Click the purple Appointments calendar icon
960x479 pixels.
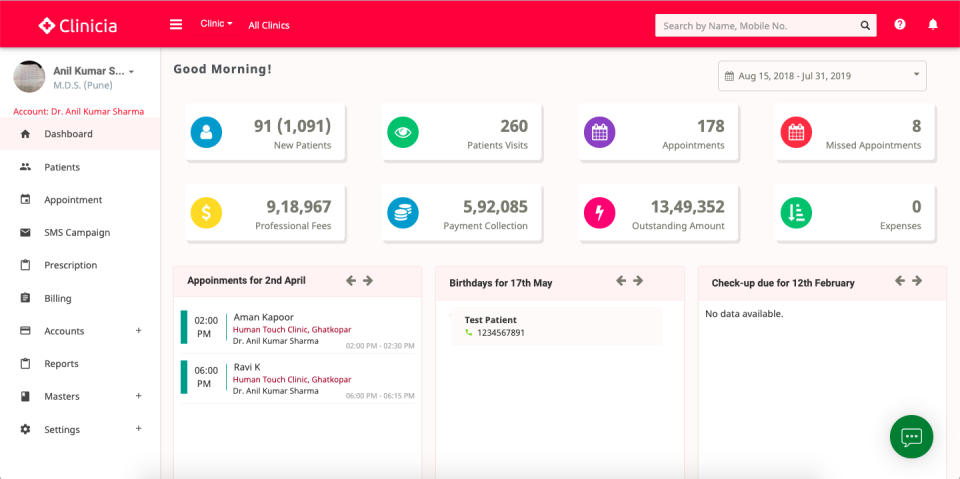tap(599, 132)
